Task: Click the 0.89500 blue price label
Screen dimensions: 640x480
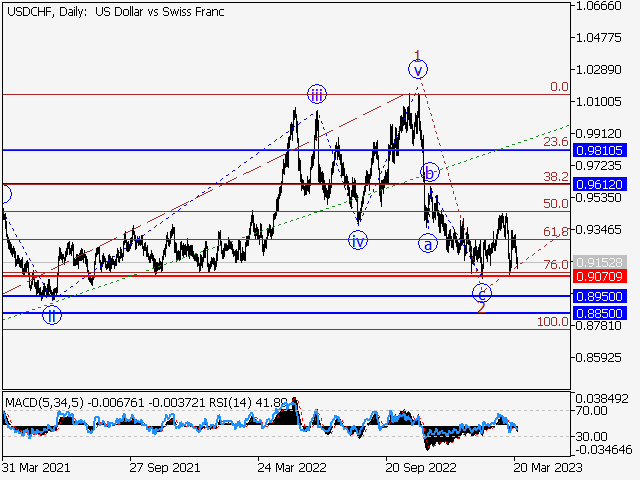Action: [x=600, y=296]
